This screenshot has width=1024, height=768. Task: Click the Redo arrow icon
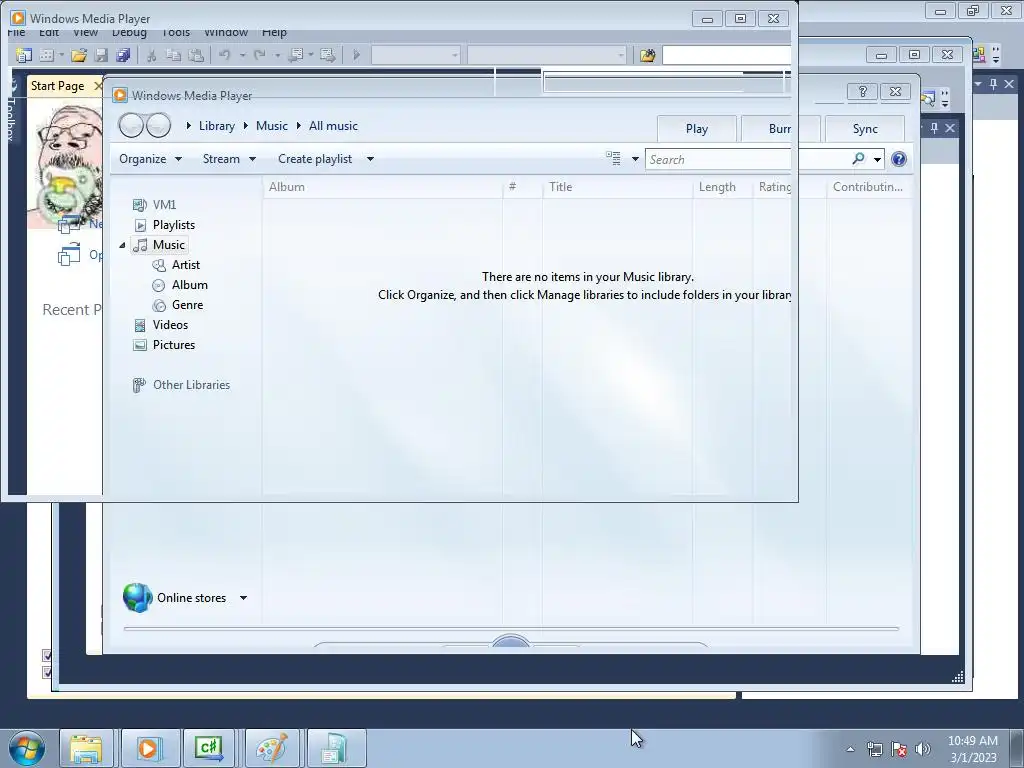point(259,56)
